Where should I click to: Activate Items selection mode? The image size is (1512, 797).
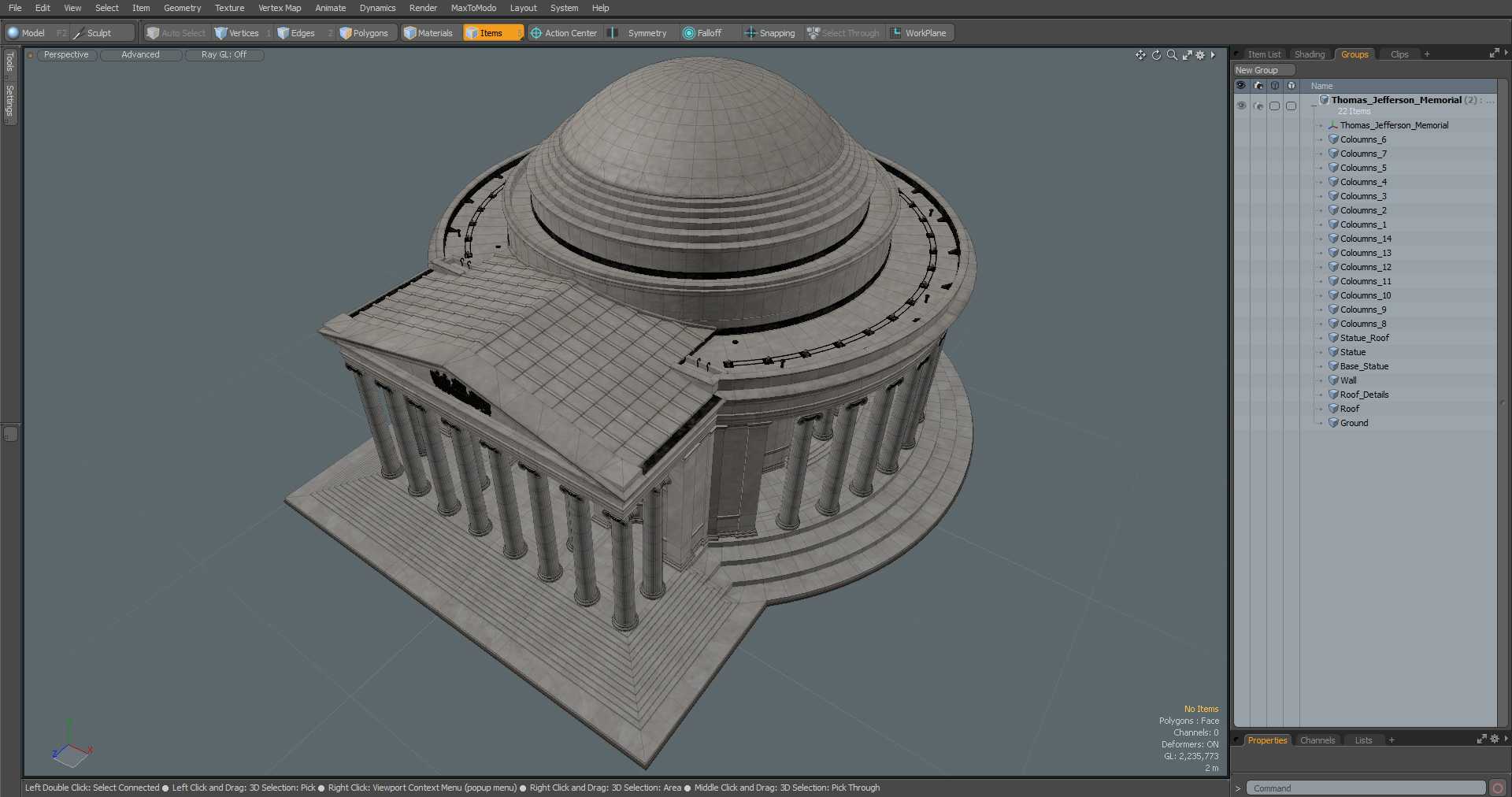[x=492, y=33]
